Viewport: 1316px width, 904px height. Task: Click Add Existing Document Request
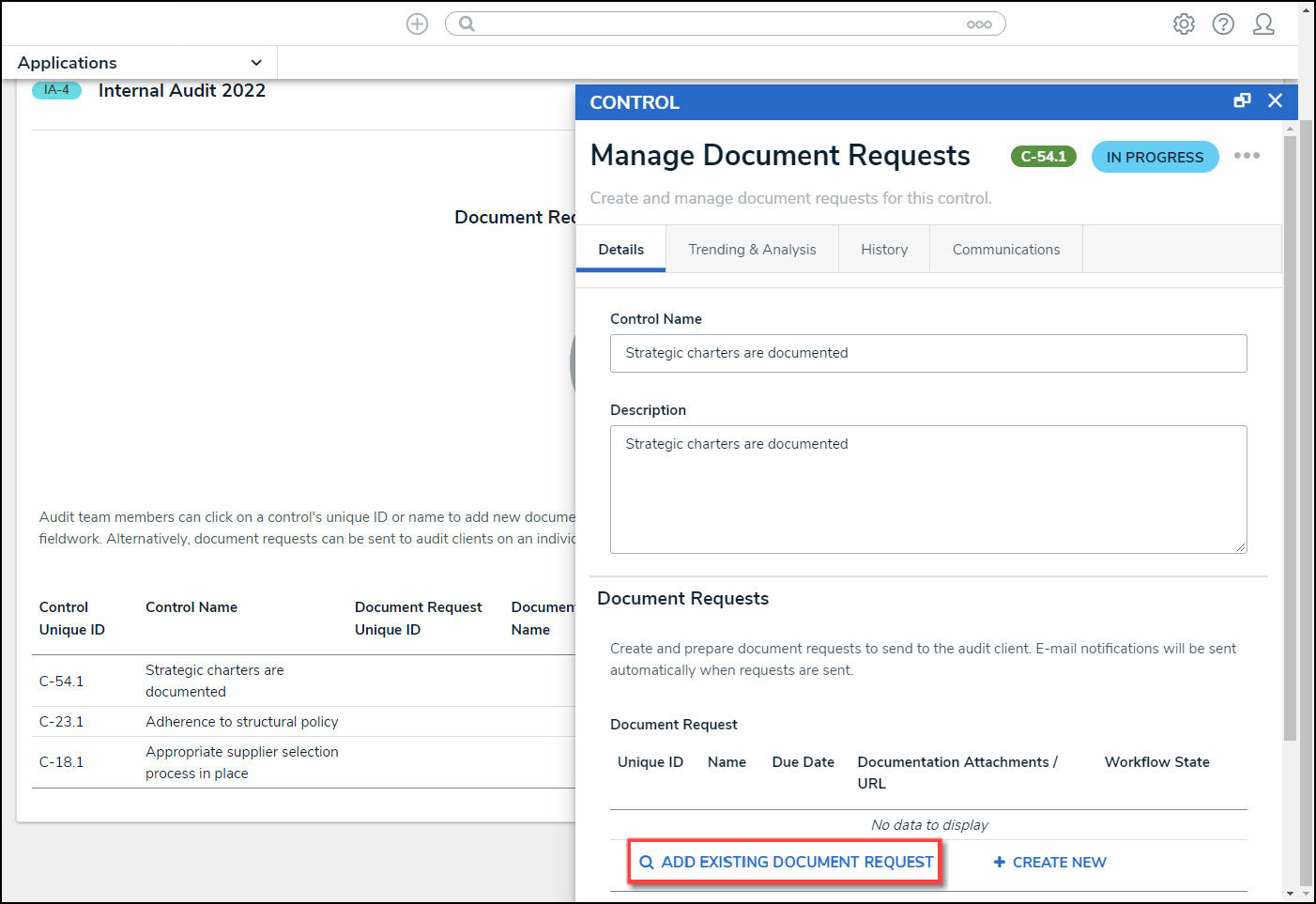point(786,862)
